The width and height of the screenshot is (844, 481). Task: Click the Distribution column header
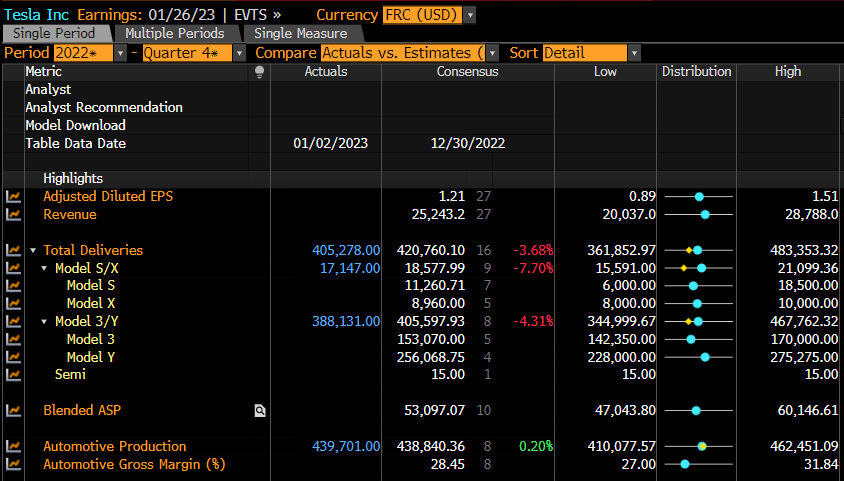[x=697, y=72]
